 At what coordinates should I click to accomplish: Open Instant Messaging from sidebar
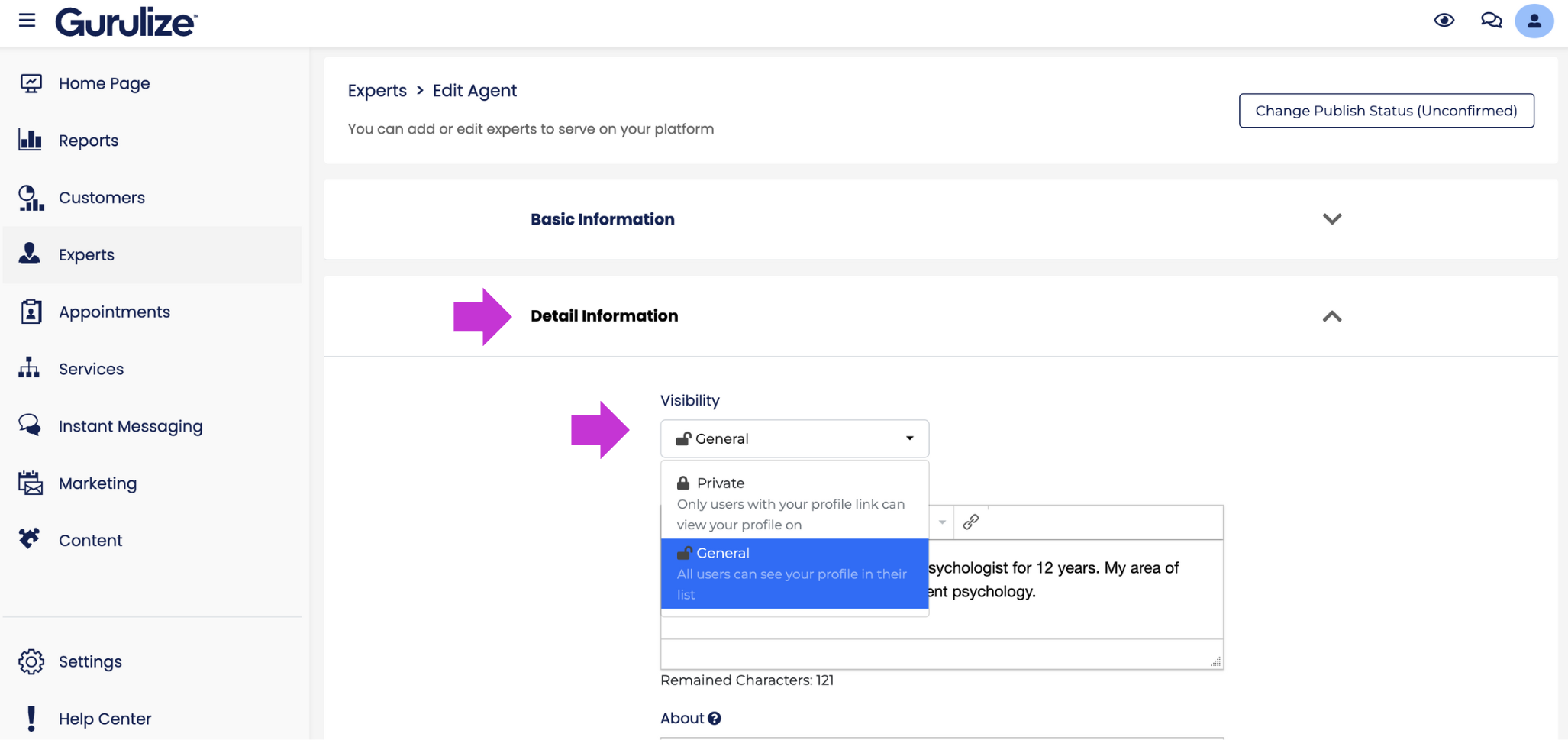(x=131, y=426)
